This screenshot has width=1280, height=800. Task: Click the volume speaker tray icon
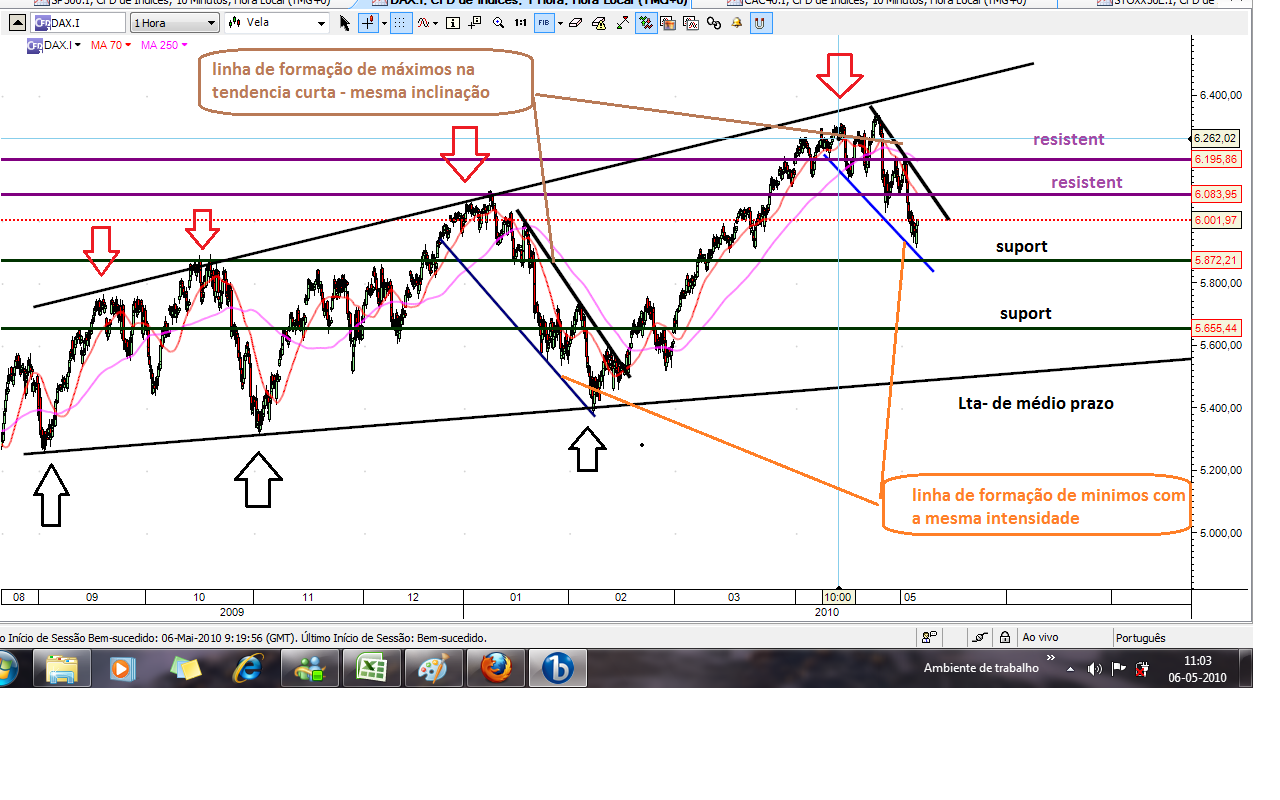[1094, 668]
